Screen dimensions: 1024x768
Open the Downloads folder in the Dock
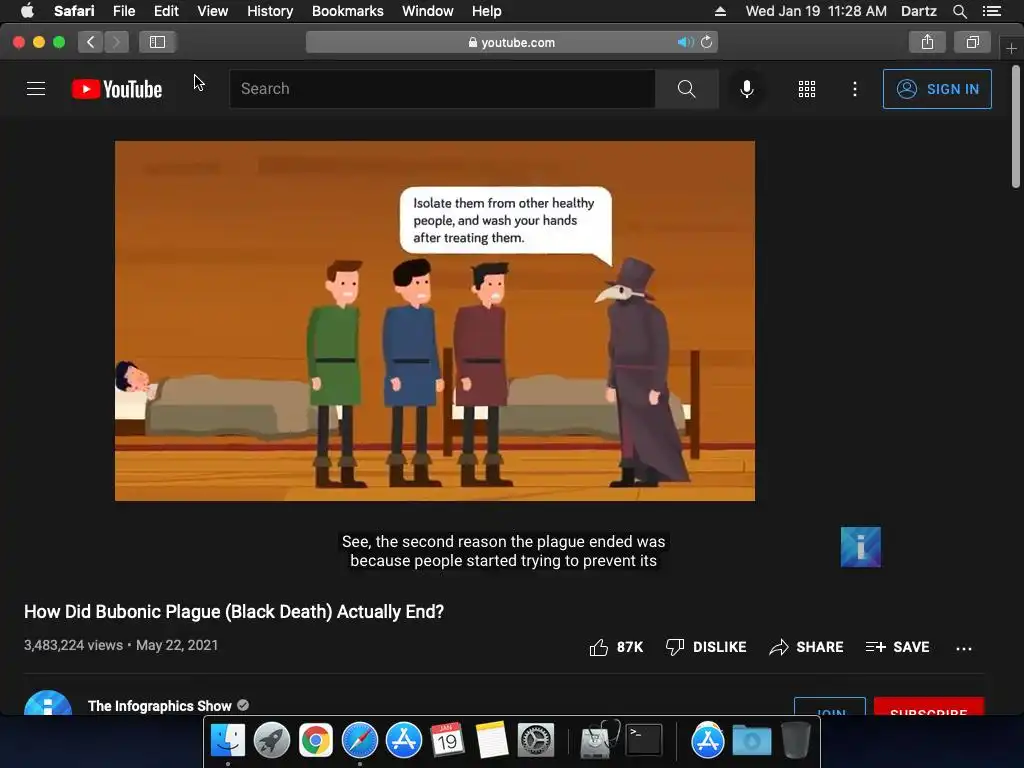(752, 740)
